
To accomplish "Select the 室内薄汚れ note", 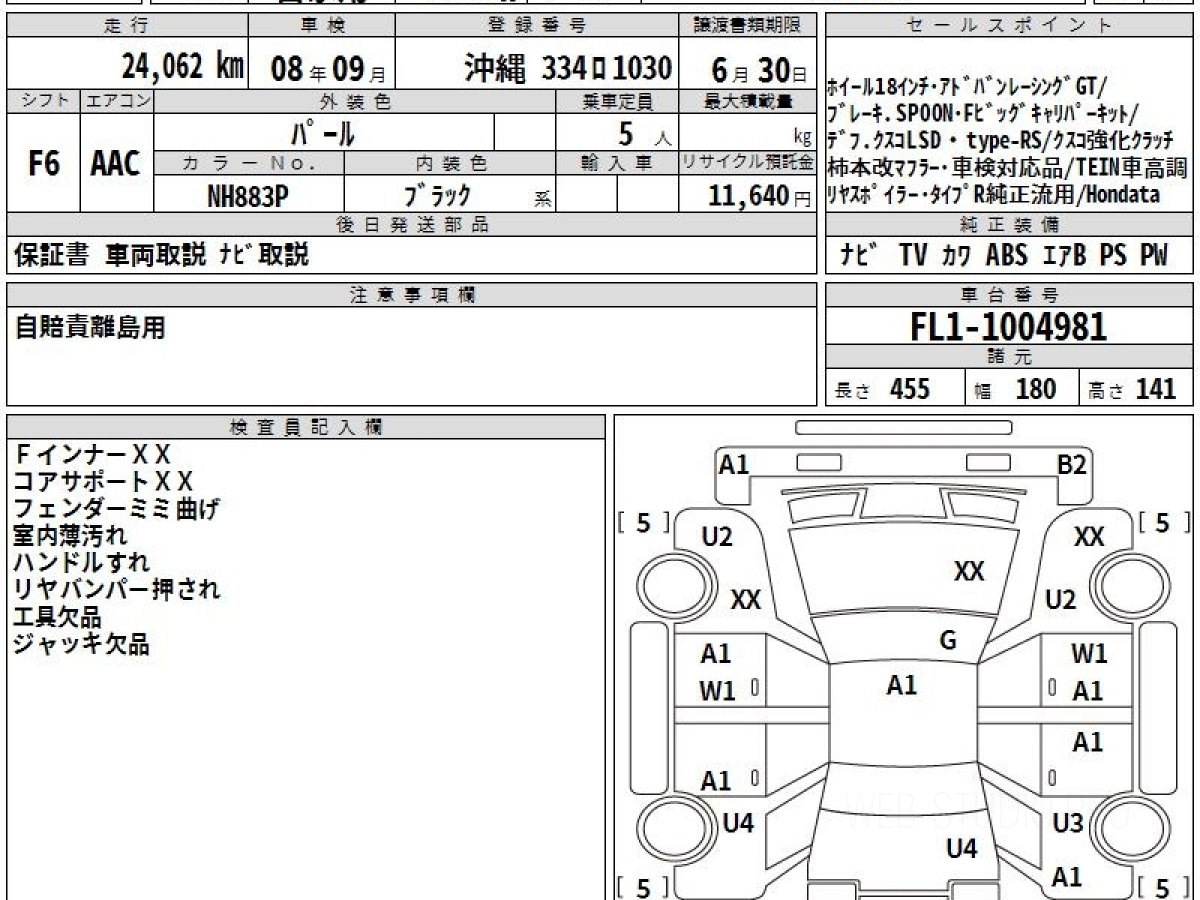I will click(70, 536).
